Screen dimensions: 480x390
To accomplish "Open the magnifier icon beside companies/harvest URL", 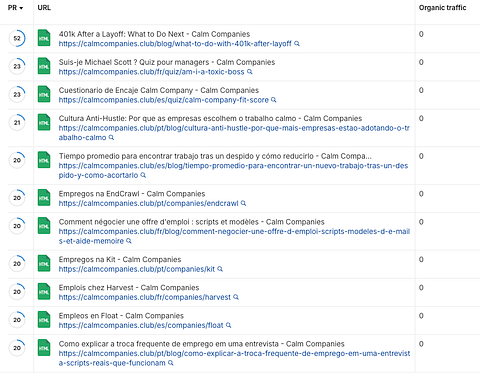I will click(x=236, y=297).
